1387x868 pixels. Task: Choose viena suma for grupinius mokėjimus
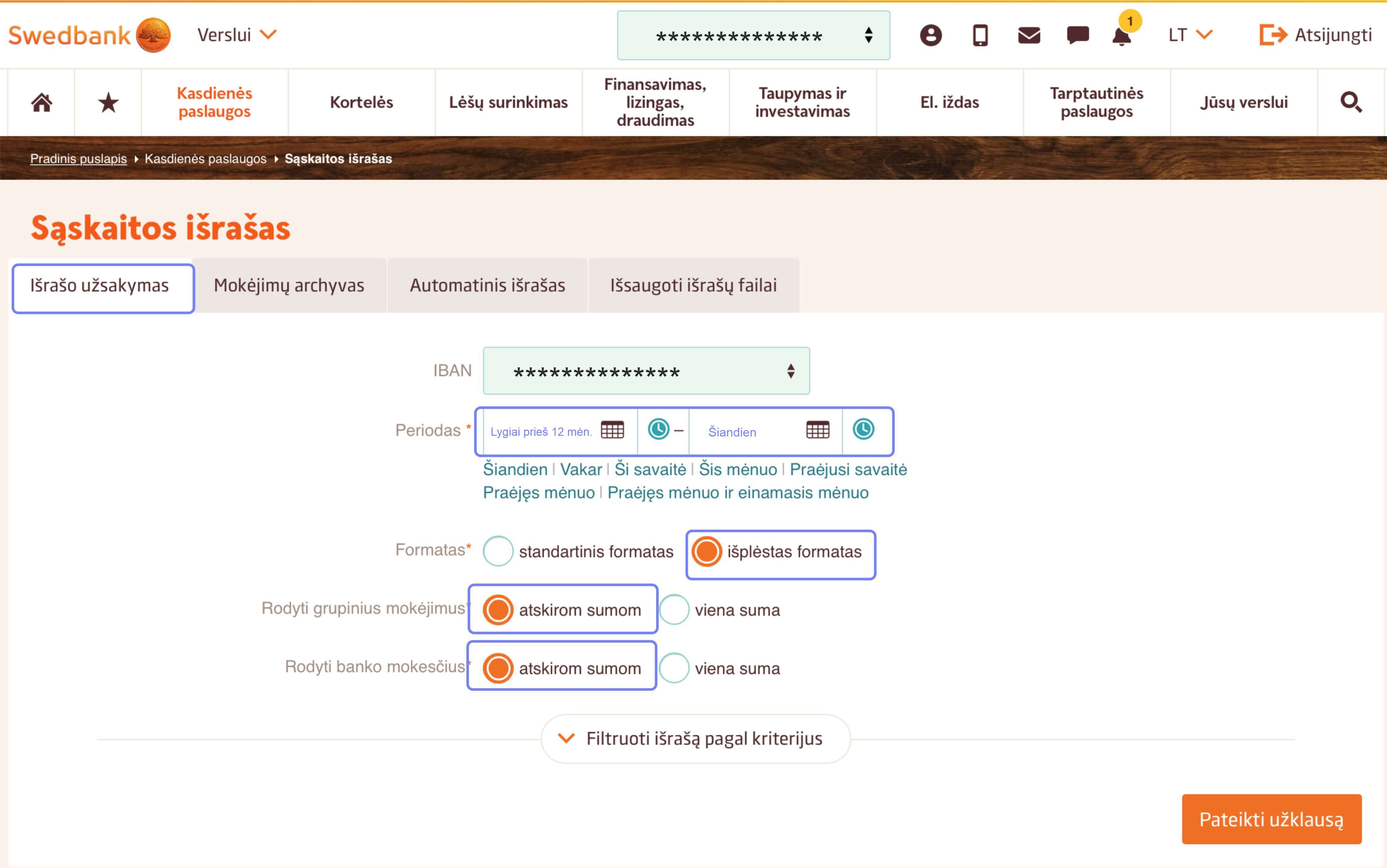674,610
